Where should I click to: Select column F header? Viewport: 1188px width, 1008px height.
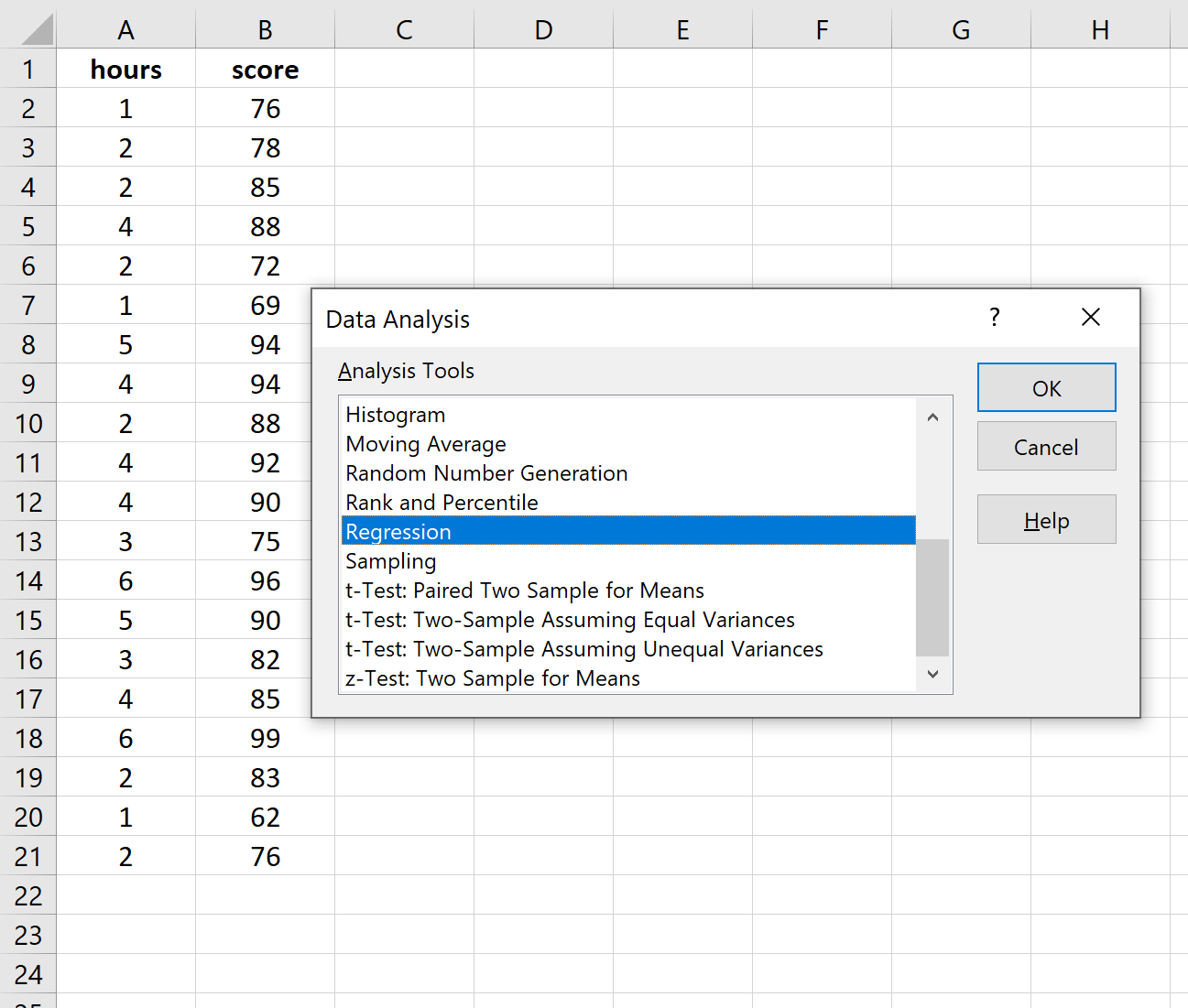coord(823,30)
